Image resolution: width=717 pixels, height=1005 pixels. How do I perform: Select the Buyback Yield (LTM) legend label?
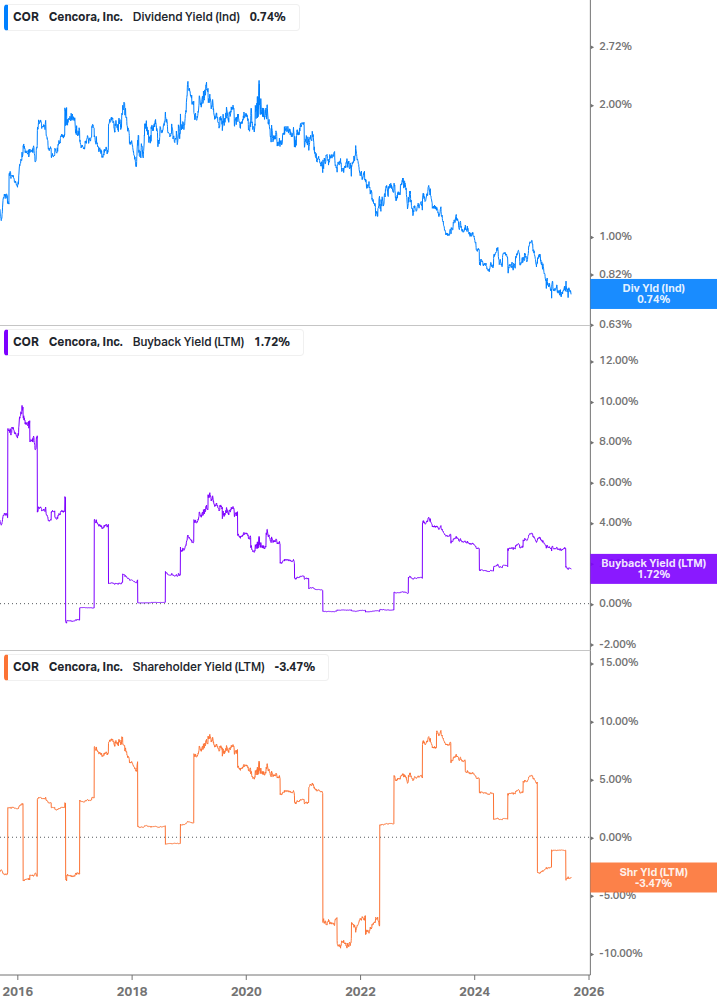189,342
